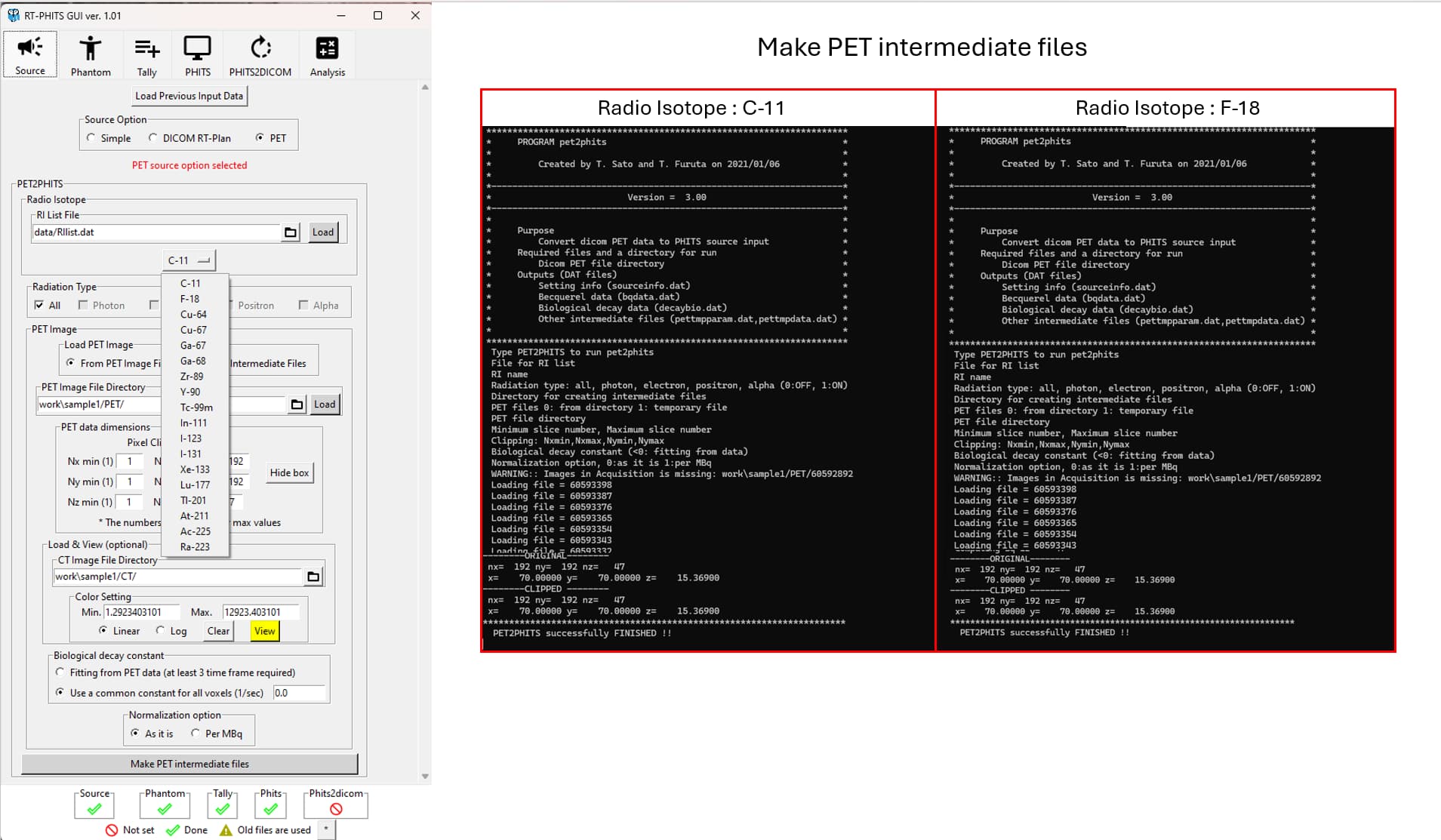Edit the color Min. value field
The image size is (1441, 840).
click(x=141, y=612)
